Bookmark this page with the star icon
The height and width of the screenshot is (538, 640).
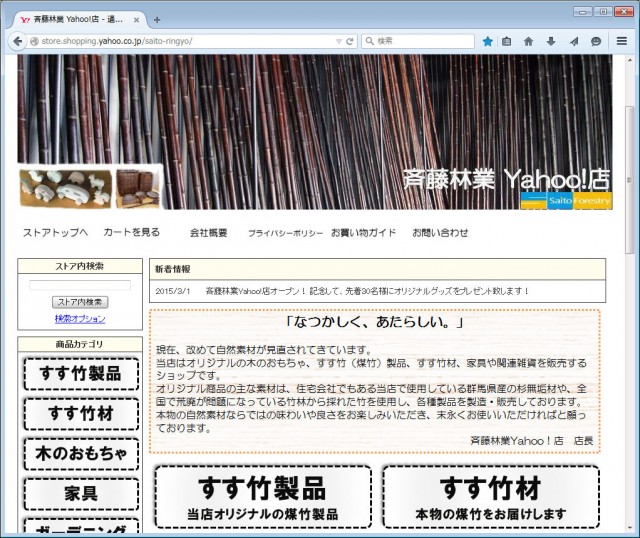tap(487, 41)
